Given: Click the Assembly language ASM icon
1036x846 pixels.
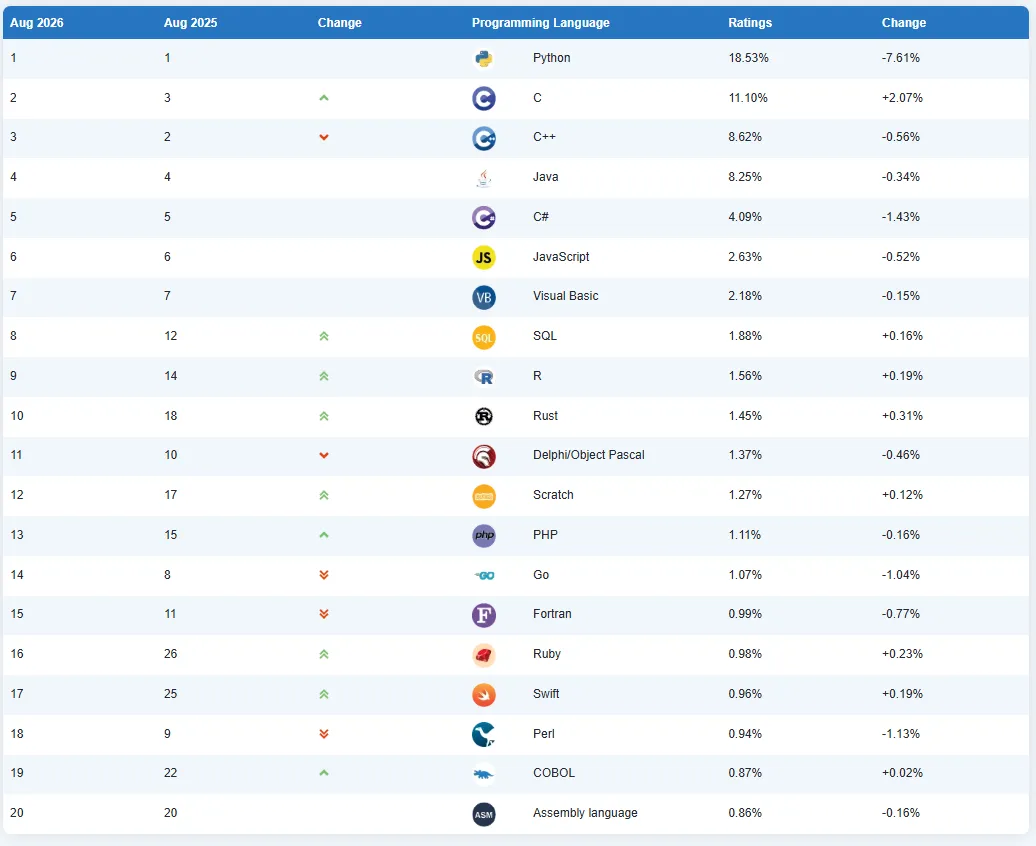Looking at the screenshot, I should (484, 814).
